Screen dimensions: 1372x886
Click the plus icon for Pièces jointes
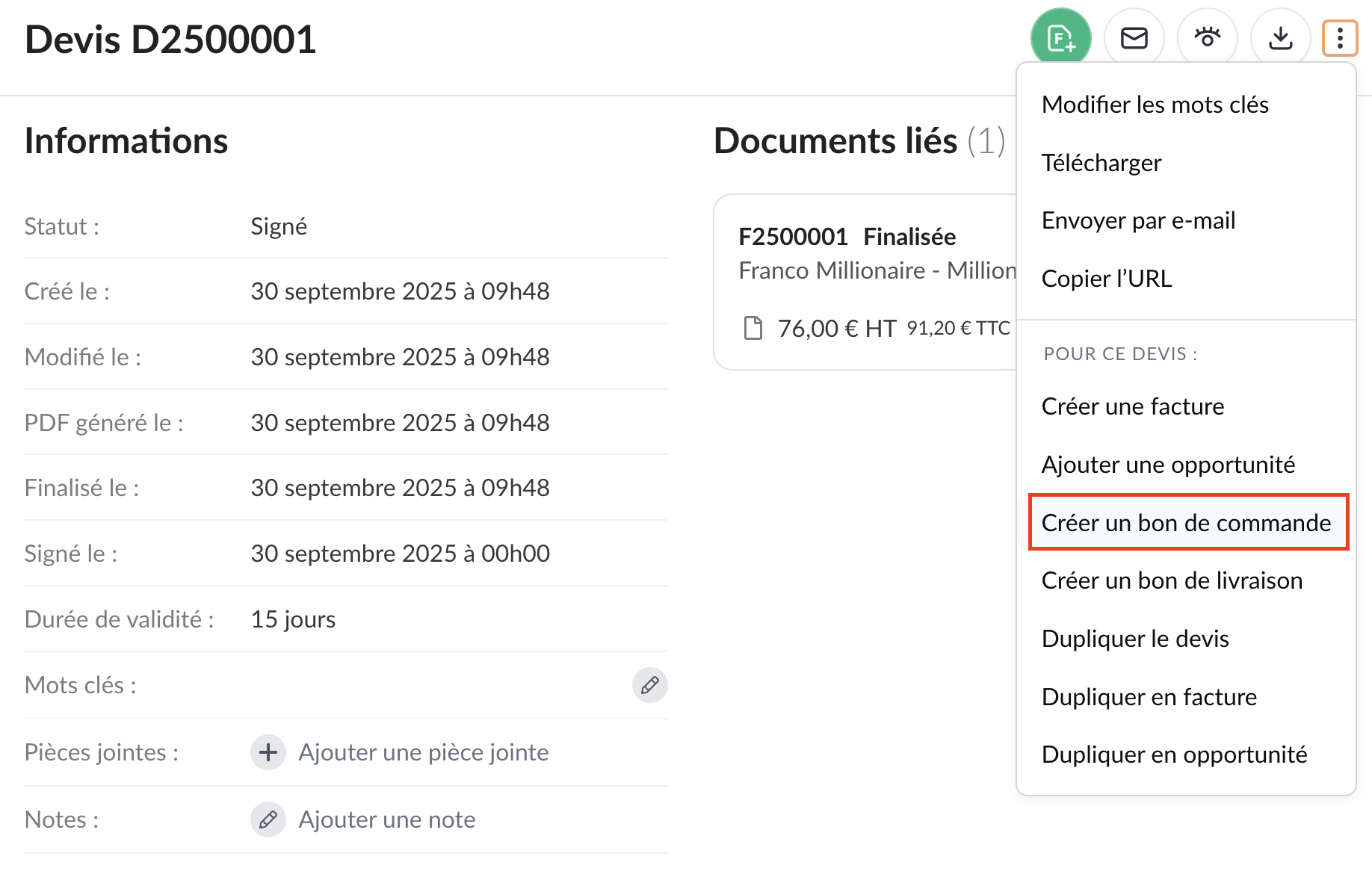tap(268, 752)
